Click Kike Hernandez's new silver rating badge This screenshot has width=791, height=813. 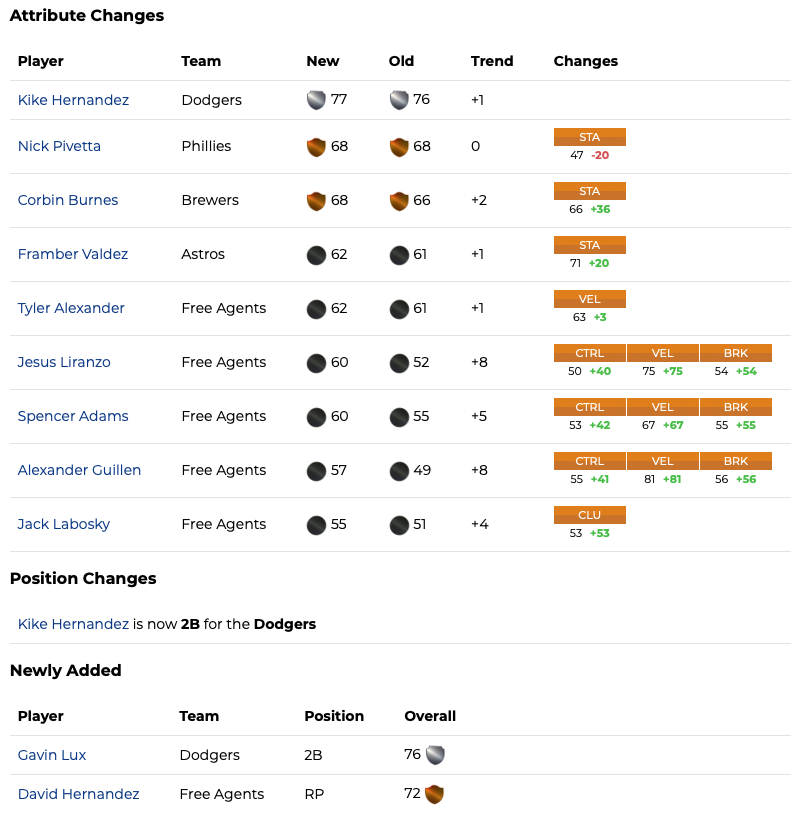(316, 100)
